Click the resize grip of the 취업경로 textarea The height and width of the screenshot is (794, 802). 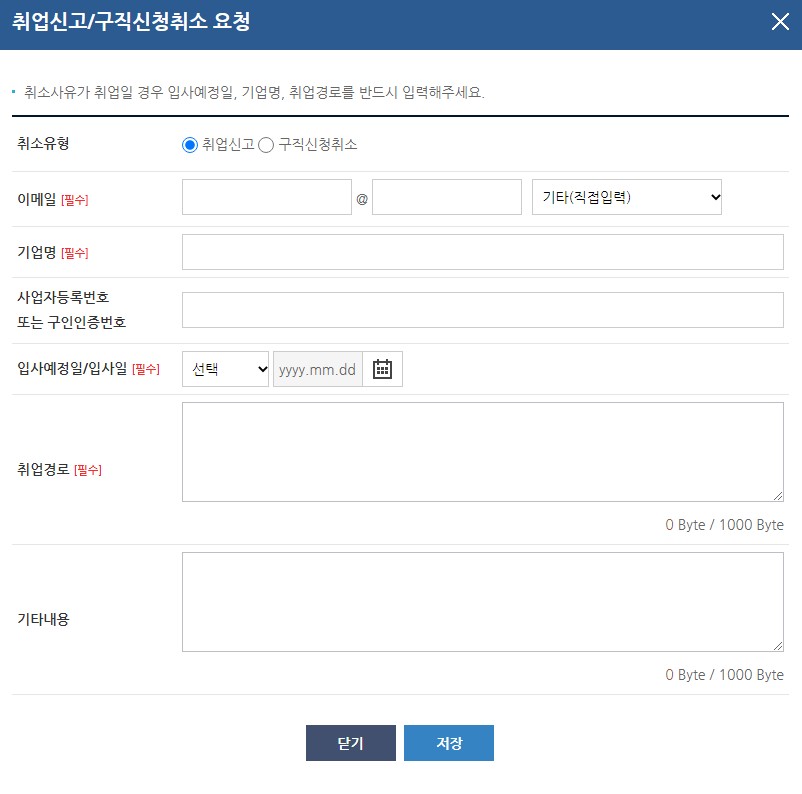[x=778, y=495]
